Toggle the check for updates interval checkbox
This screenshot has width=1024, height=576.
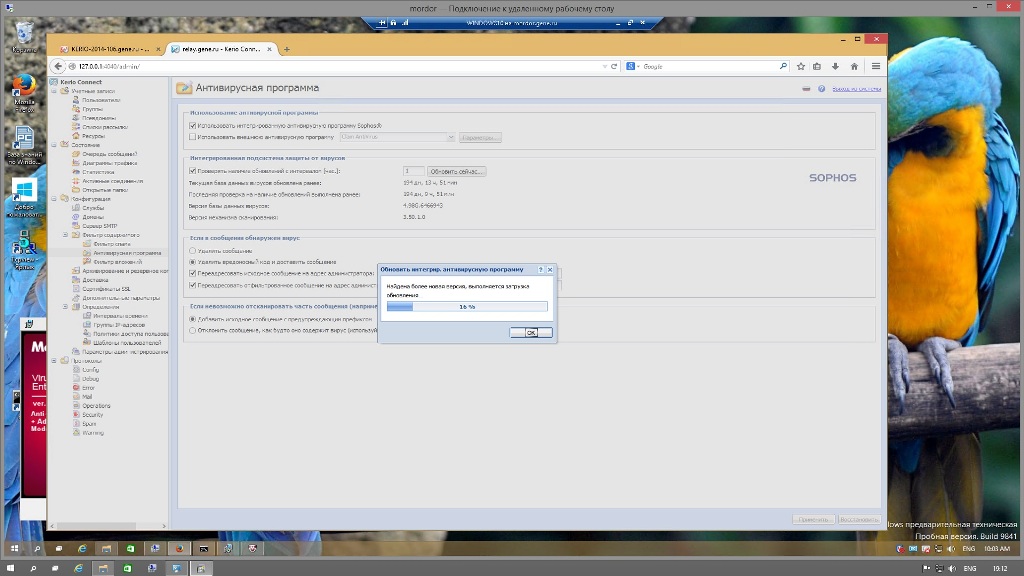[192, 171]
